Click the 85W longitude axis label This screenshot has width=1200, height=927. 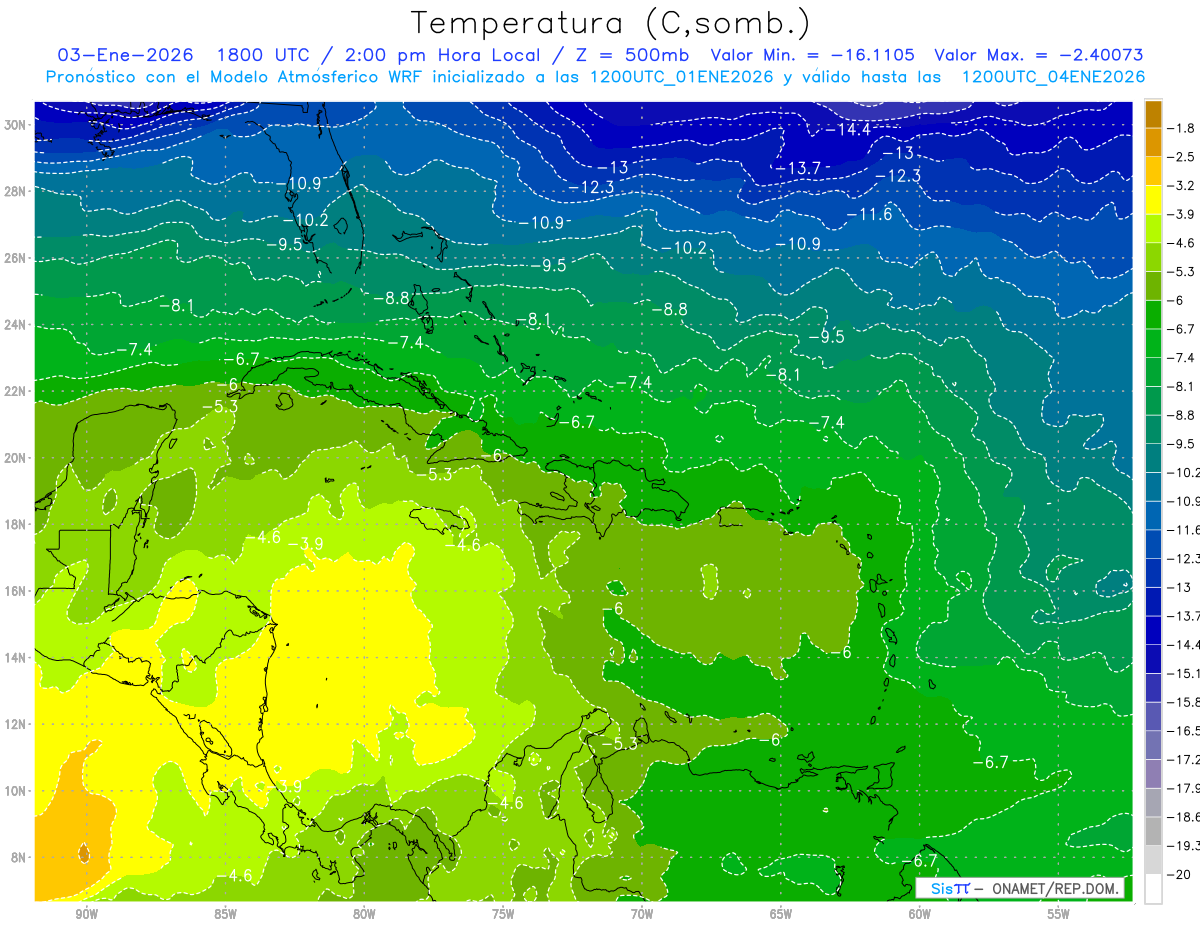[x=225, y=914]
